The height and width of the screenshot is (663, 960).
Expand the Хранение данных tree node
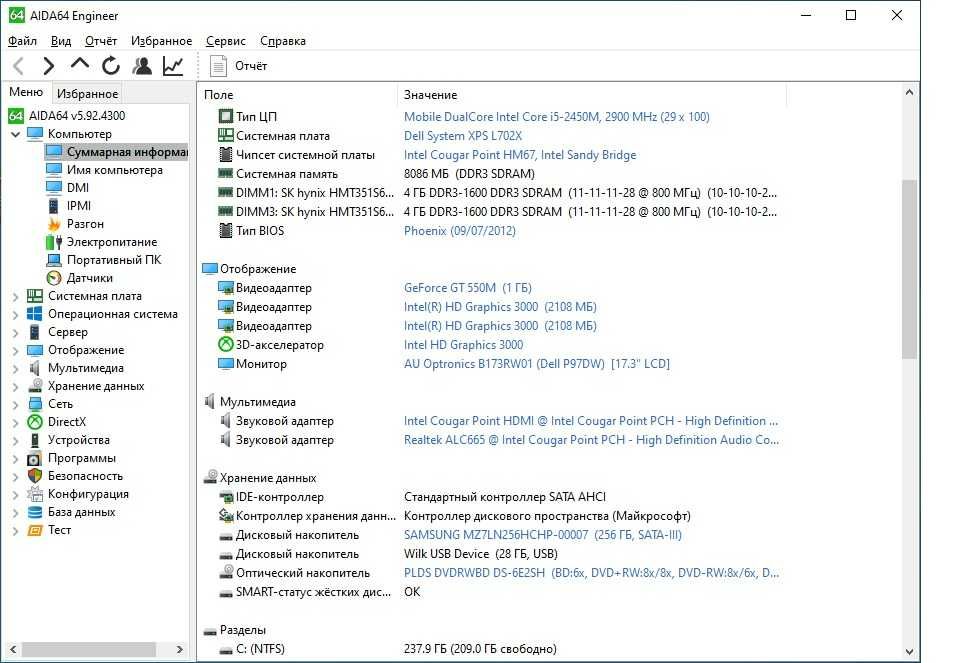tap(16, 387)
